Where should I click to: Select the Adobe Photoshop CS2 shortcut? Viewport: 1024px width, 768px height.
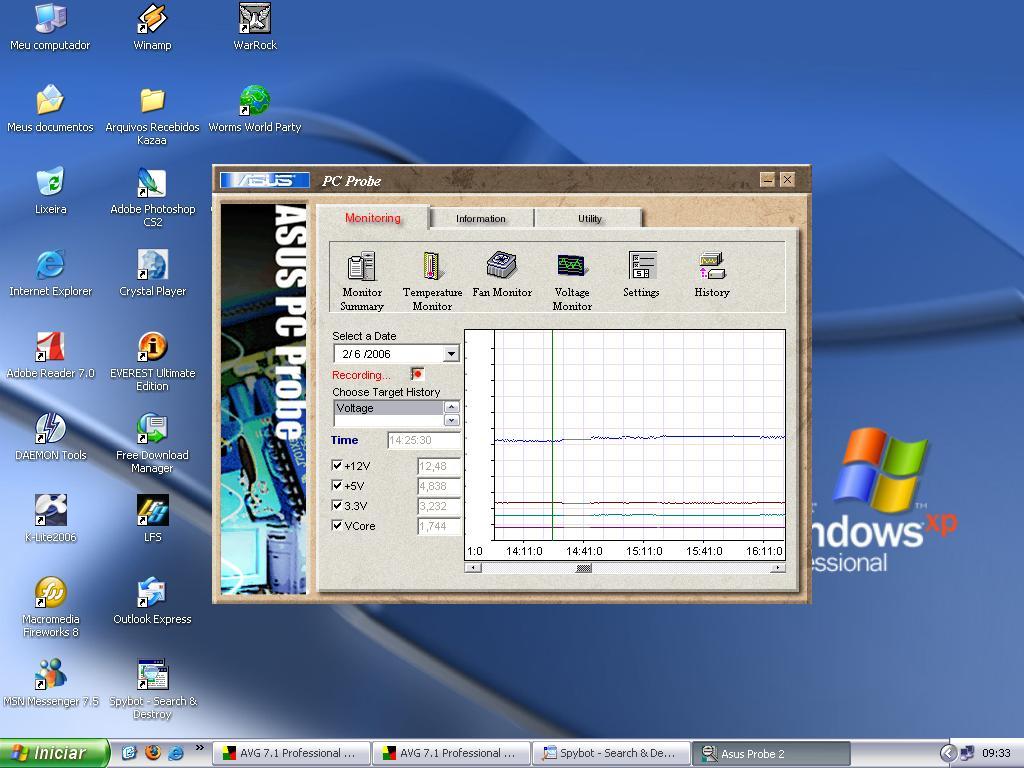(152, 197)
